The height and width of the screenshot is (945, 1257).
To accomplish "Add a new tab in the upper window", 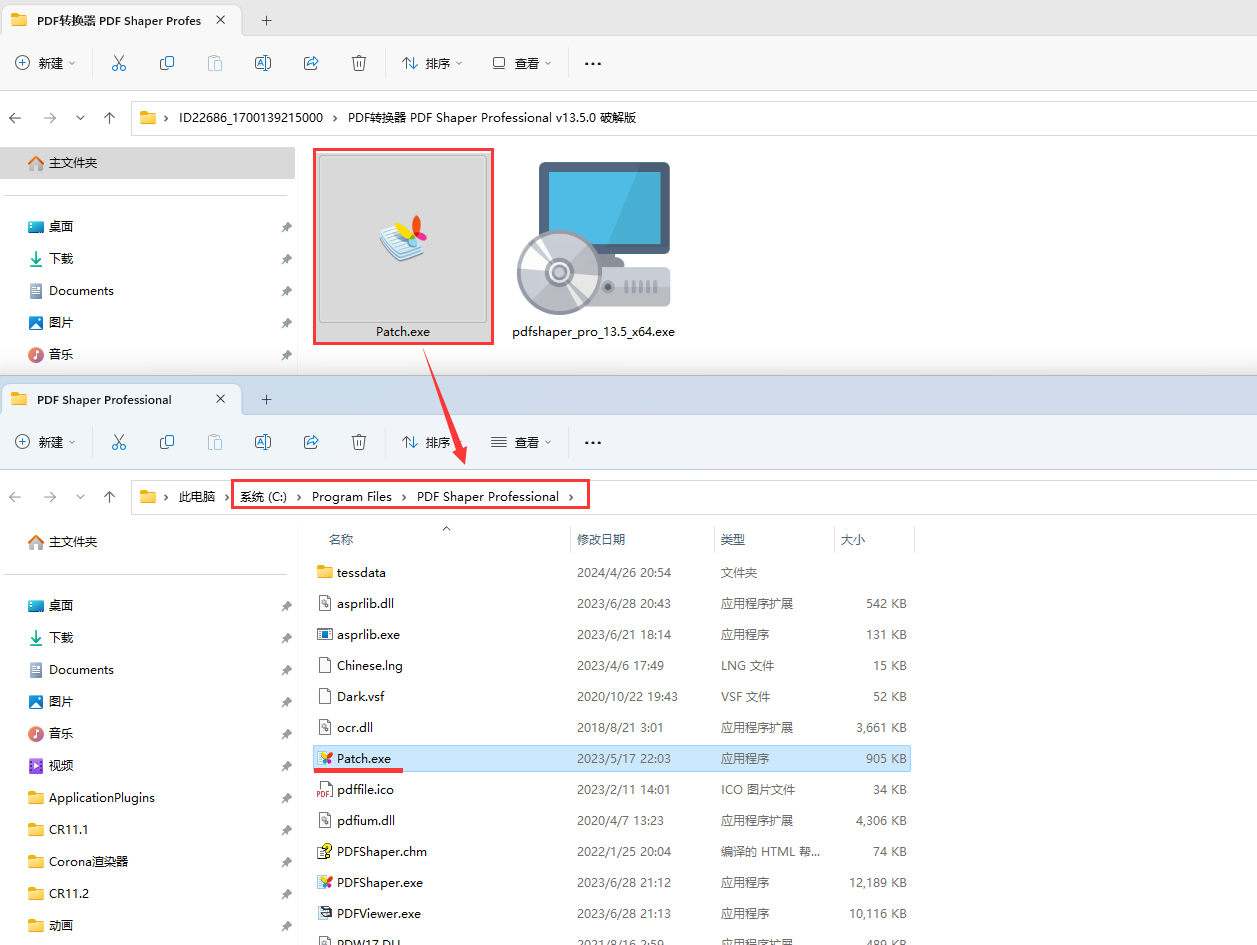I will pos(266,20).
